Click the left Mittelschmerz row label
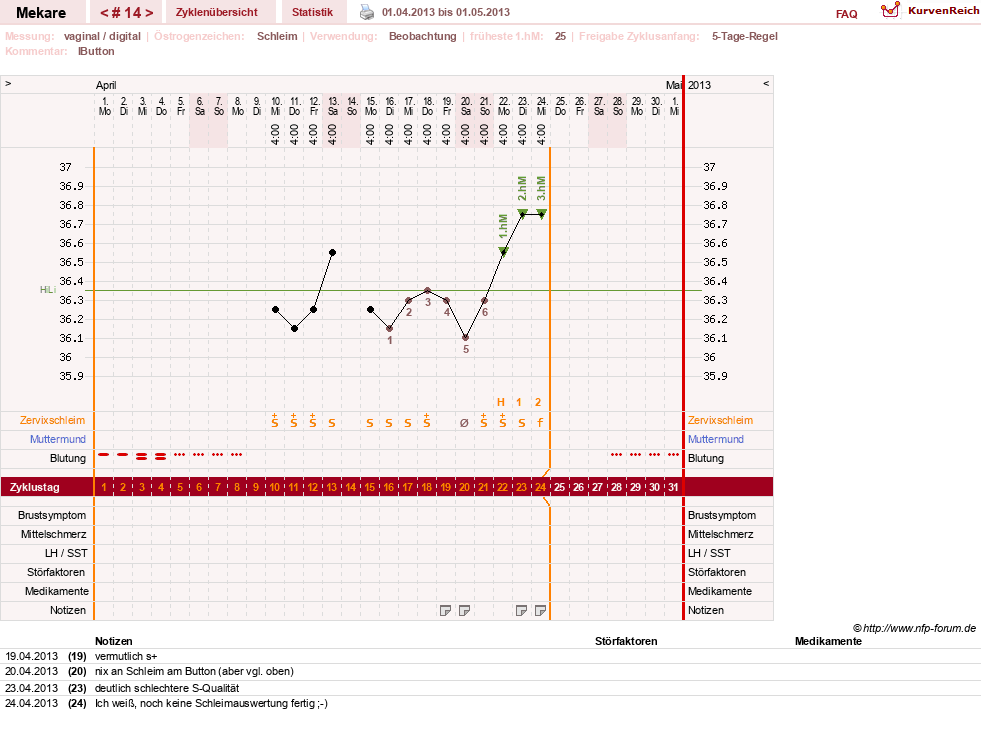 [54, 534]
